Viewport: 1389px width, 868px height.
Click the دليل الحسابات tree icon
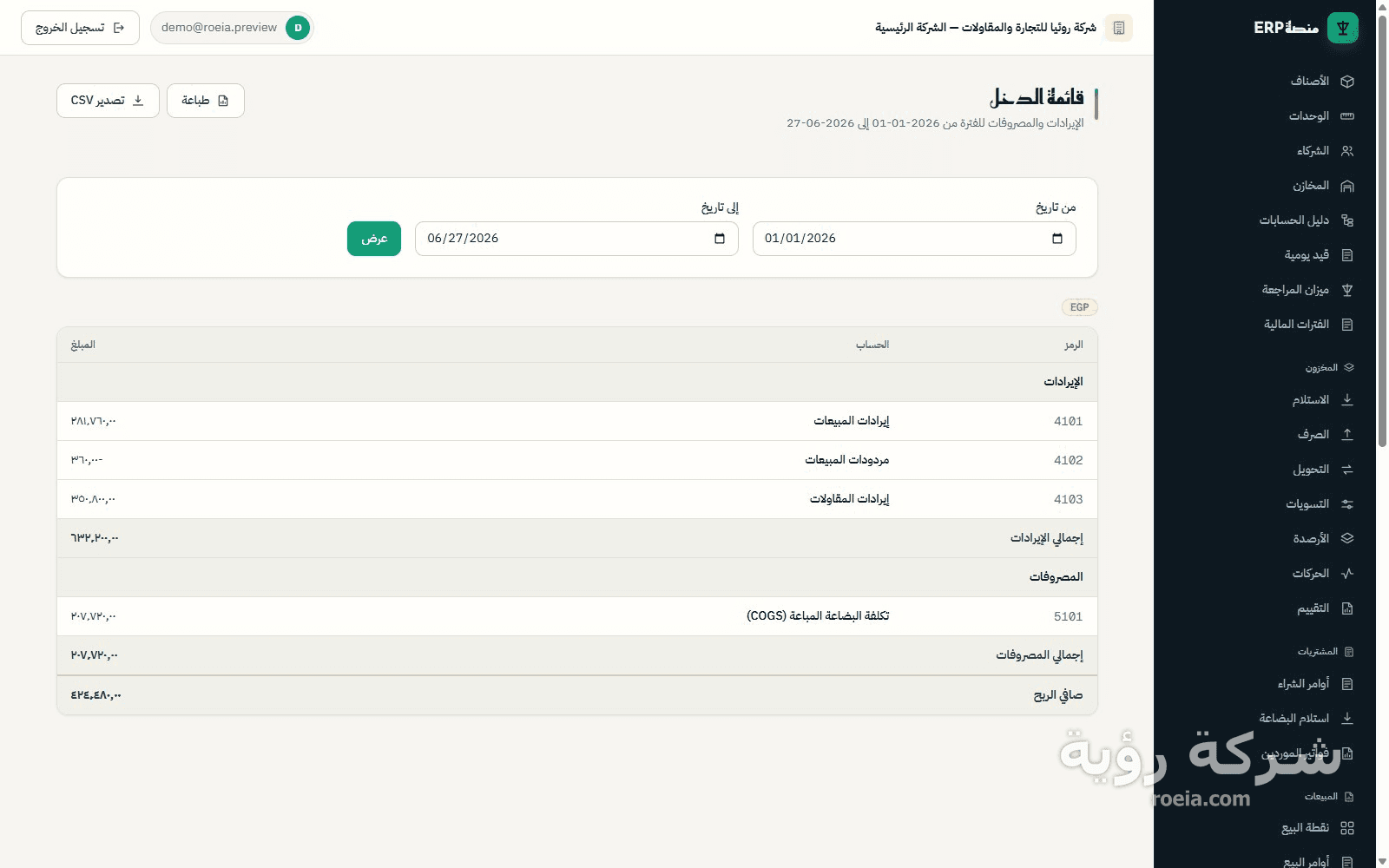(x=1347, y=220)
